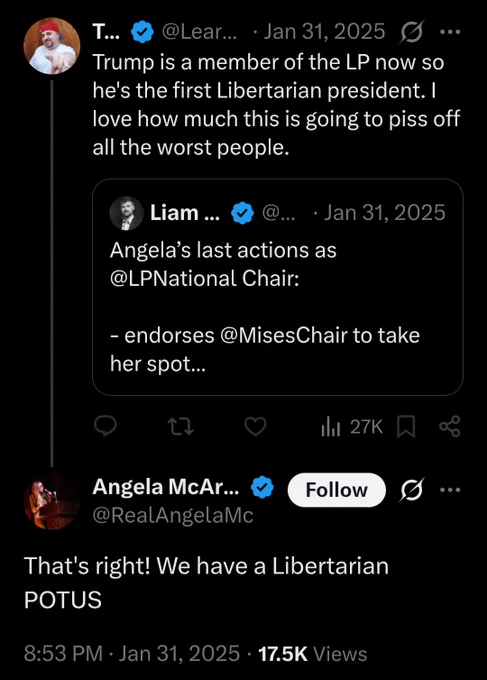Open the quoted tweet about Angela's last actions
Screen dimensions: 487x680
pos(278,287)
